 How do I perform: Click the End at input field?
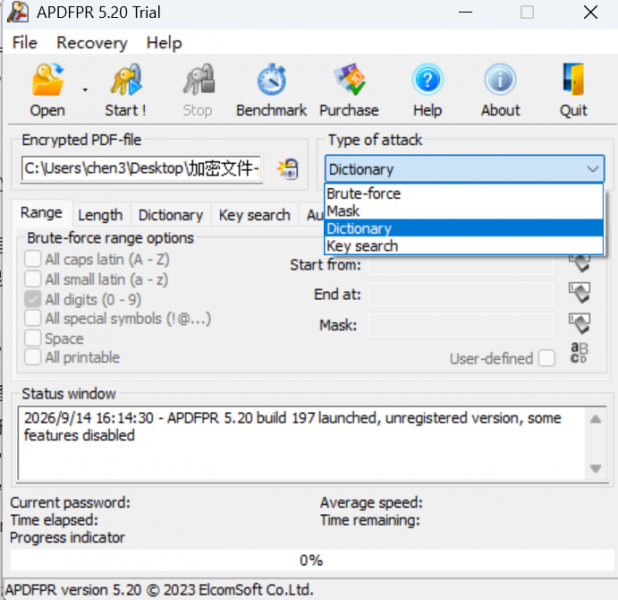(461, 294)
